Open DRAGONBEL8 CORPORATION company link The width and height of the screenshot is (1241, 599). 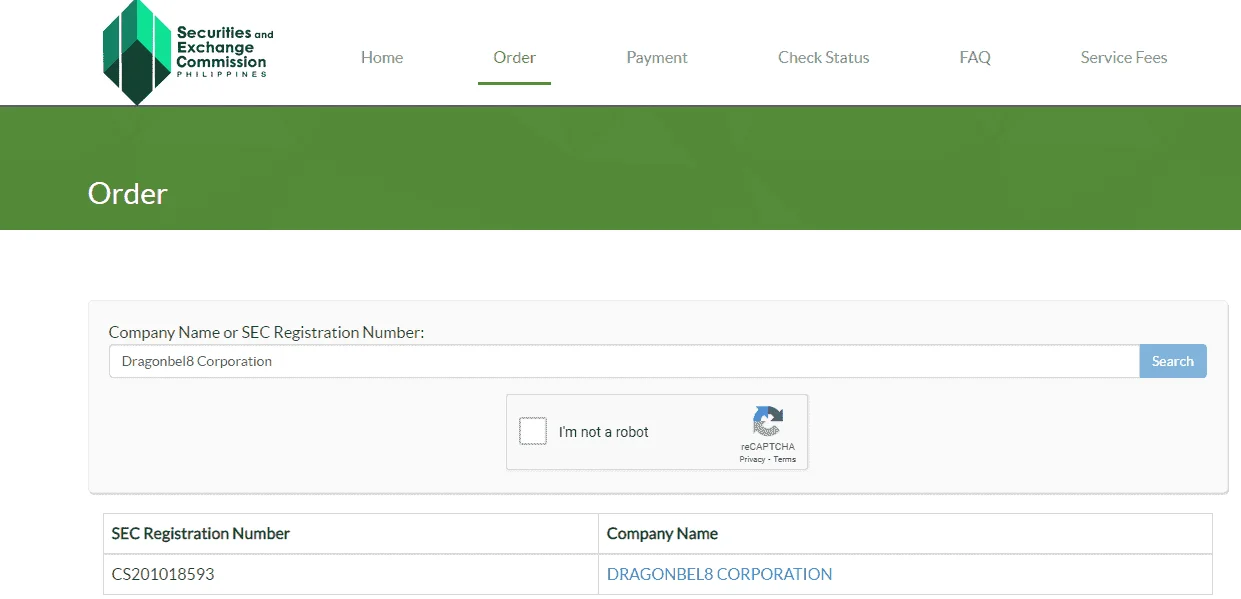click(719, 574)
